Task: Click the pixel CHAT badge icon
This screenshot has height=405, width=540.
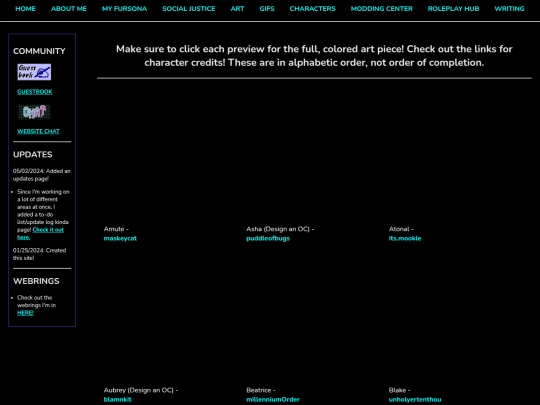Action: [34, 112]
